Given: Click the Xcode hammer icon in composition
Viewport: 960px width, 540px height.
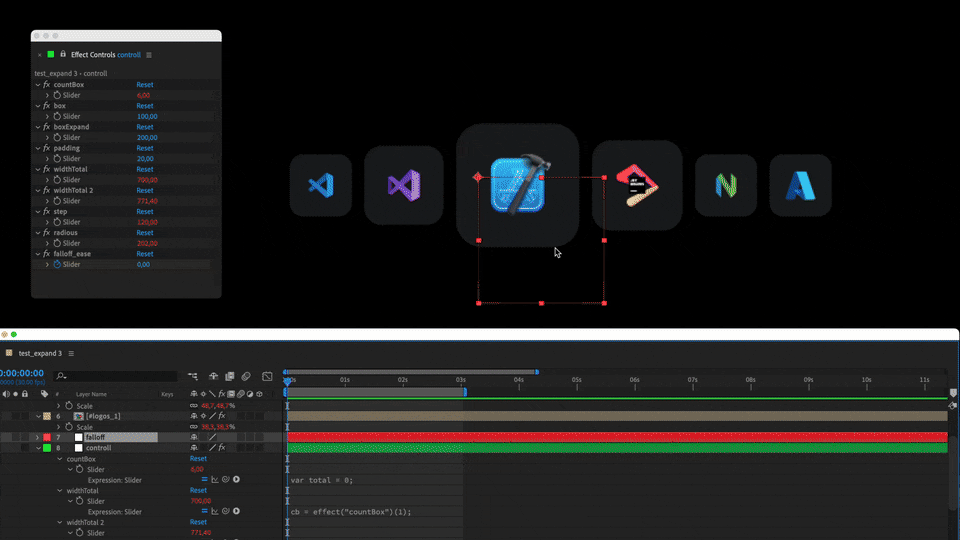Looking at the screenshot, I should click(518, 185).
